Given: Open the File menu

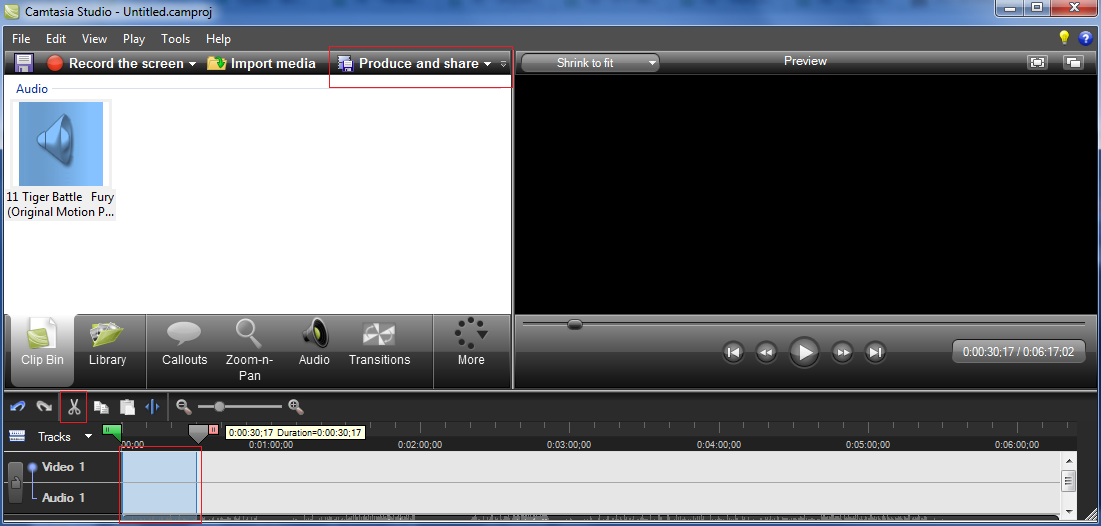Looking at the screenshot, I should (x=21, y=39).
